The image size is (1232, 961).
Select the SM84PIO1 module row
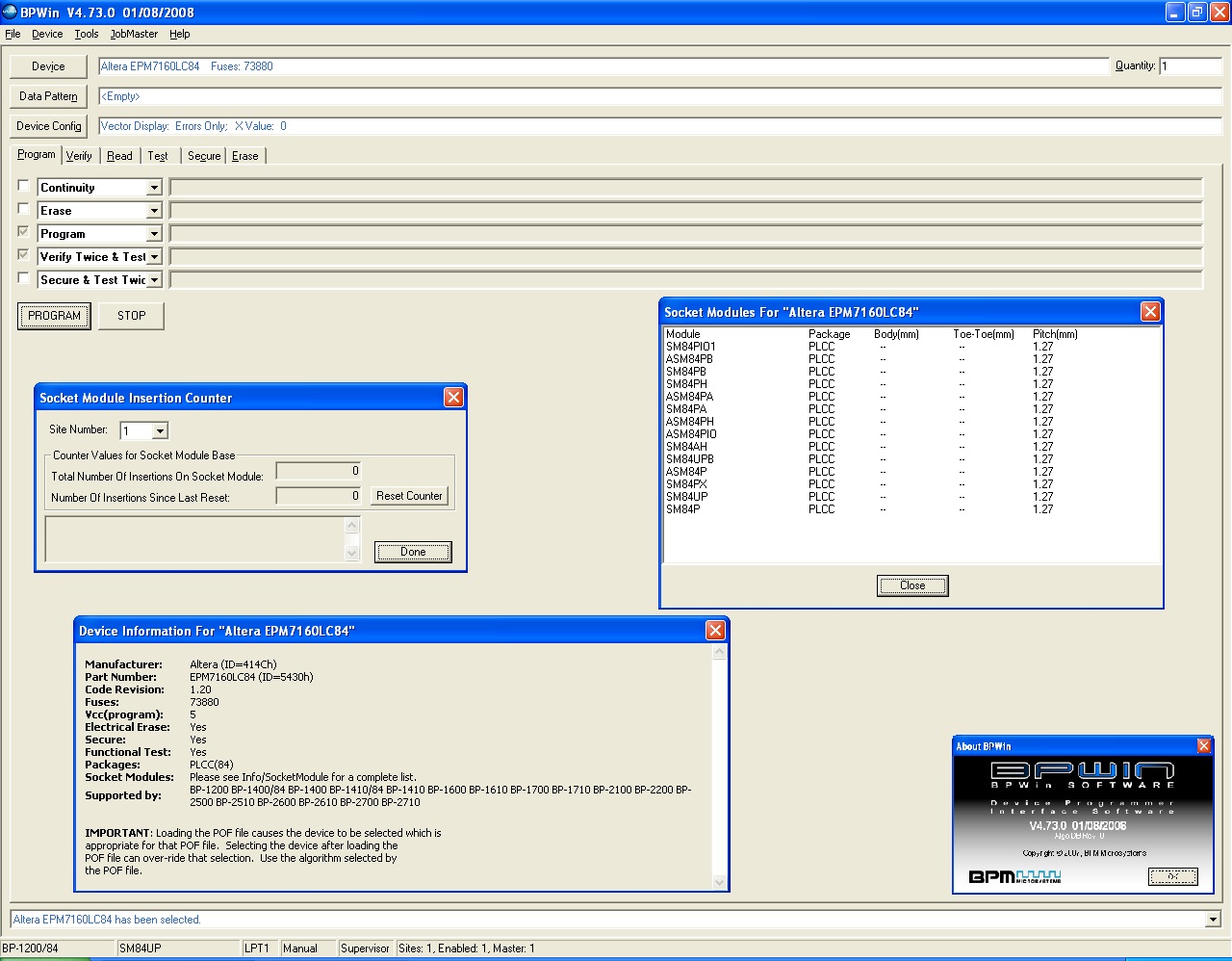911,347
